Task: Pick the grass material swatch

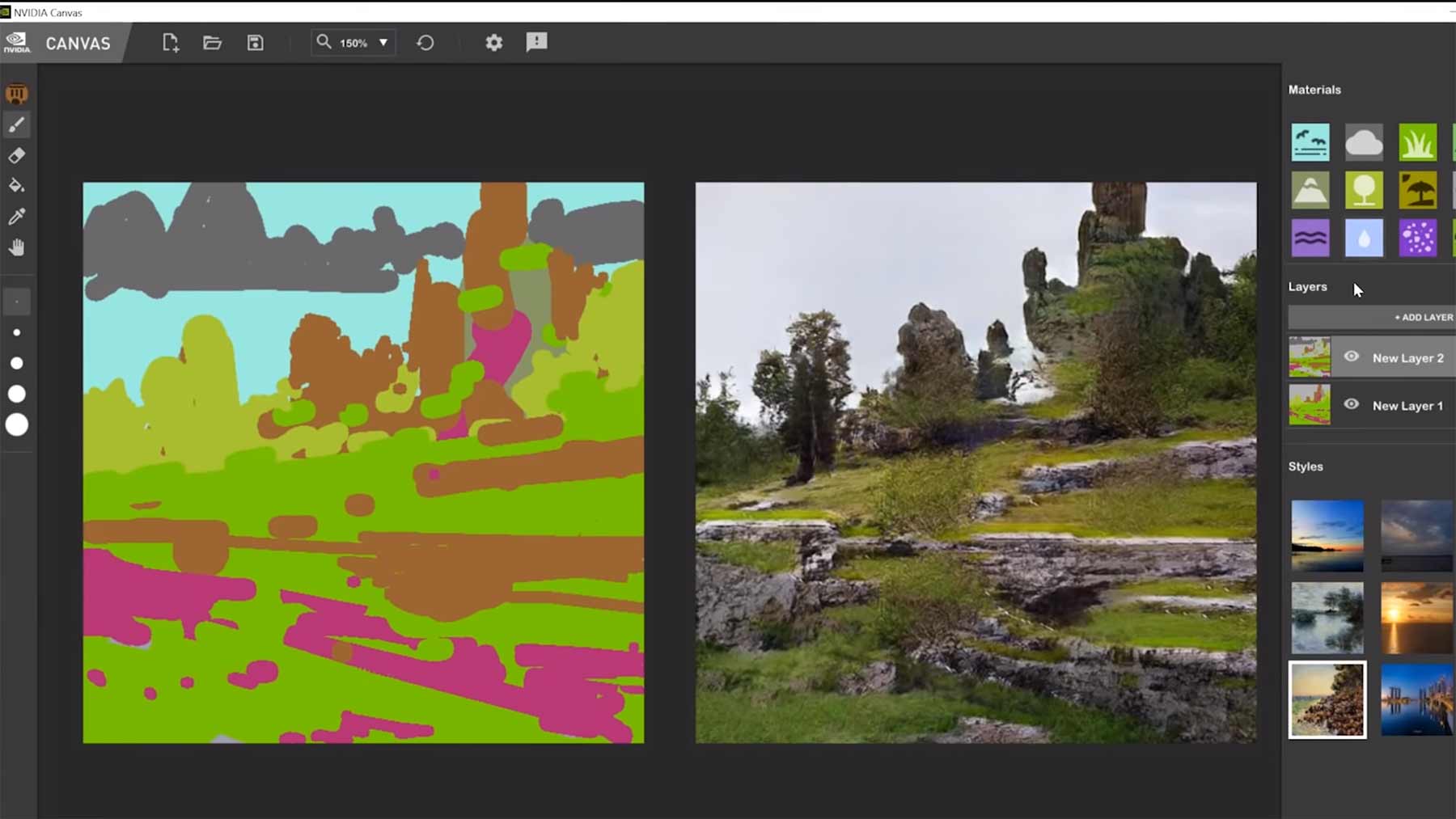Action: (1417, 142)
